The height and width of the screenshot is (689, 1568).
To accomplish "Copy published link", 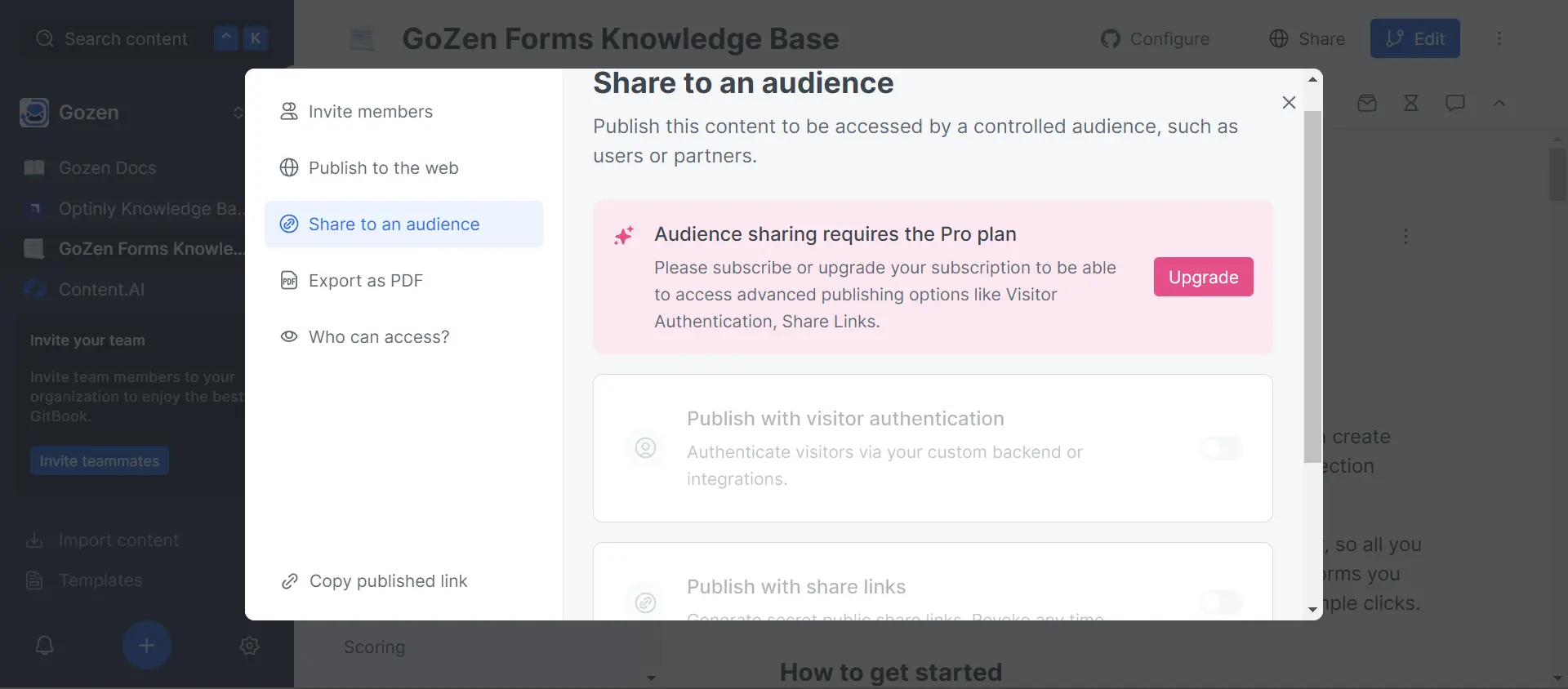I will click(x=375, y=581).
